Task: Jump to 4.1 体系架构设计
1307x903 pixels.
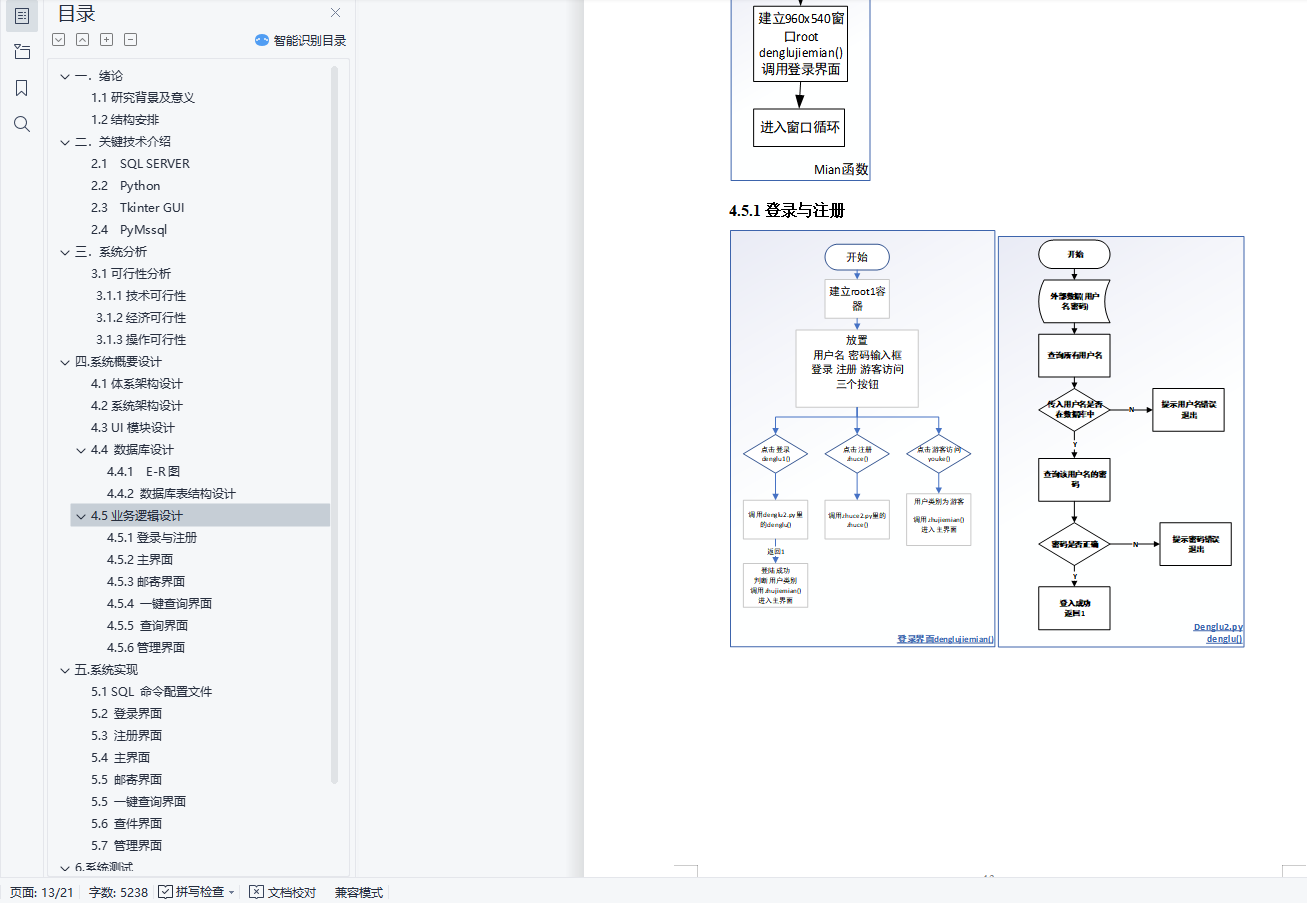Action: 137,384
